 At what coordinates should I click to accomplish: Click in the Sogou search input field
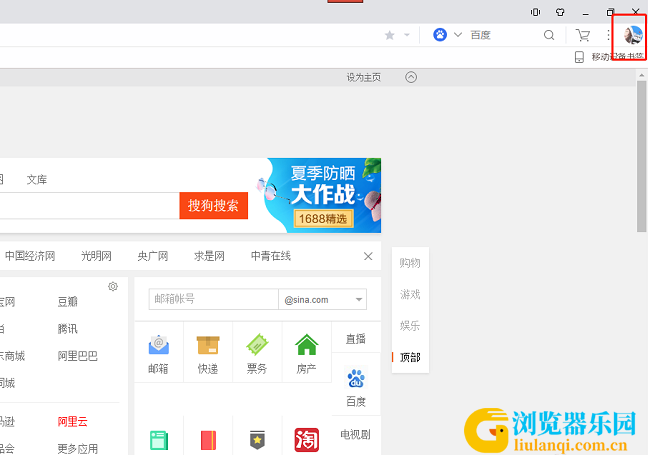click(x=89, y=206)
